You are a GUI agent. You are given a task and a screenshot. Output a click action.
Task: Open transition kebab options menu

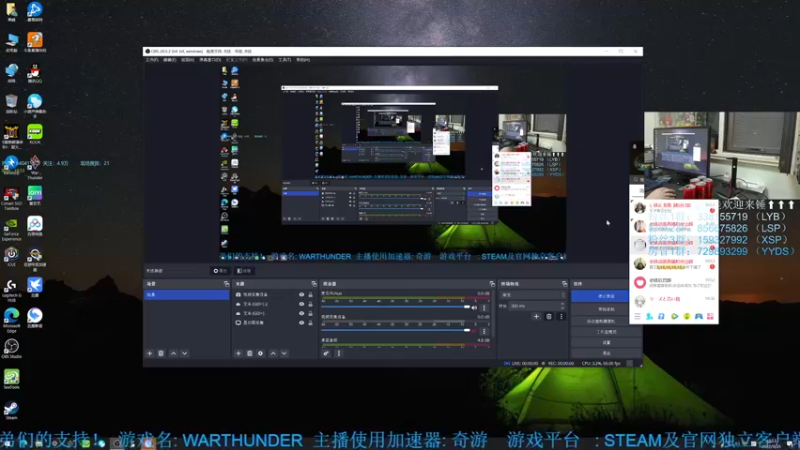coord(561,316)
